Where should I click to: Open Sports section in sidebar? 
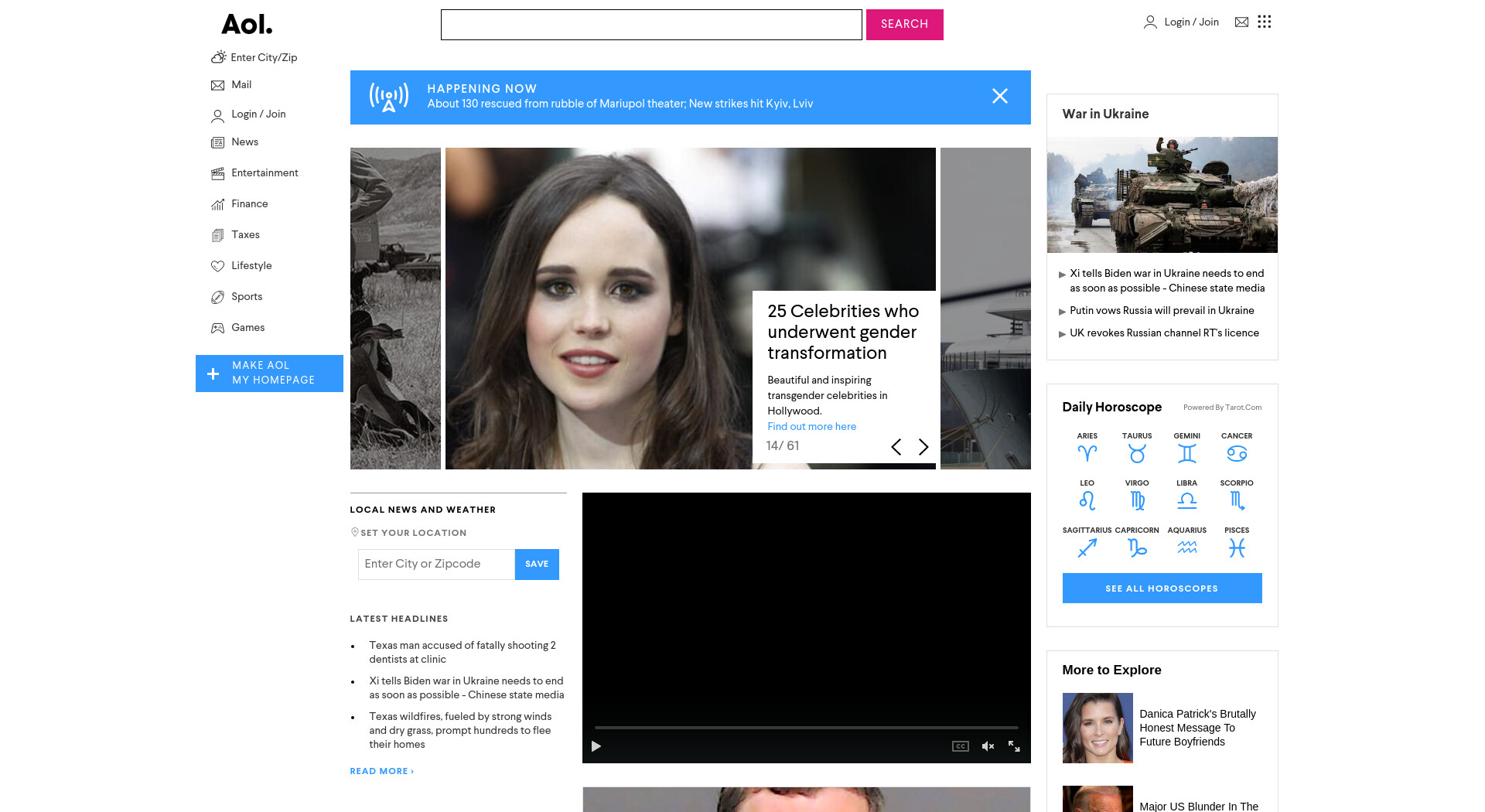pyautogui.click(x=237, y=297)
